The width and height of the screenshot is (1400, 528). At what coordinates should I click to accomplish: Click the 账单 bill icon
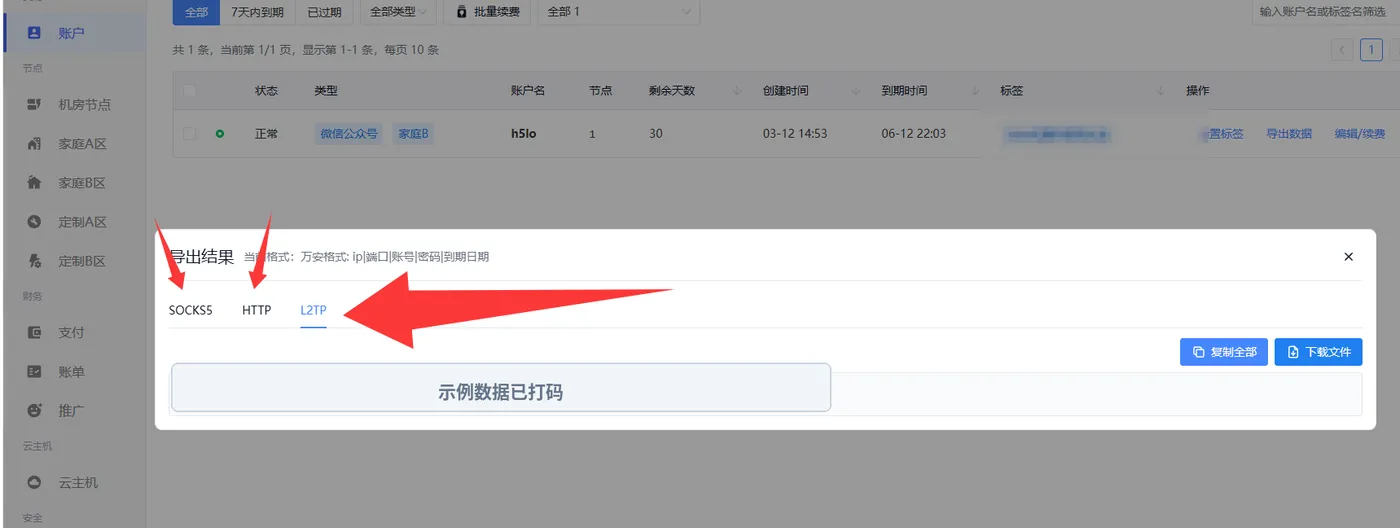point(34,372)
